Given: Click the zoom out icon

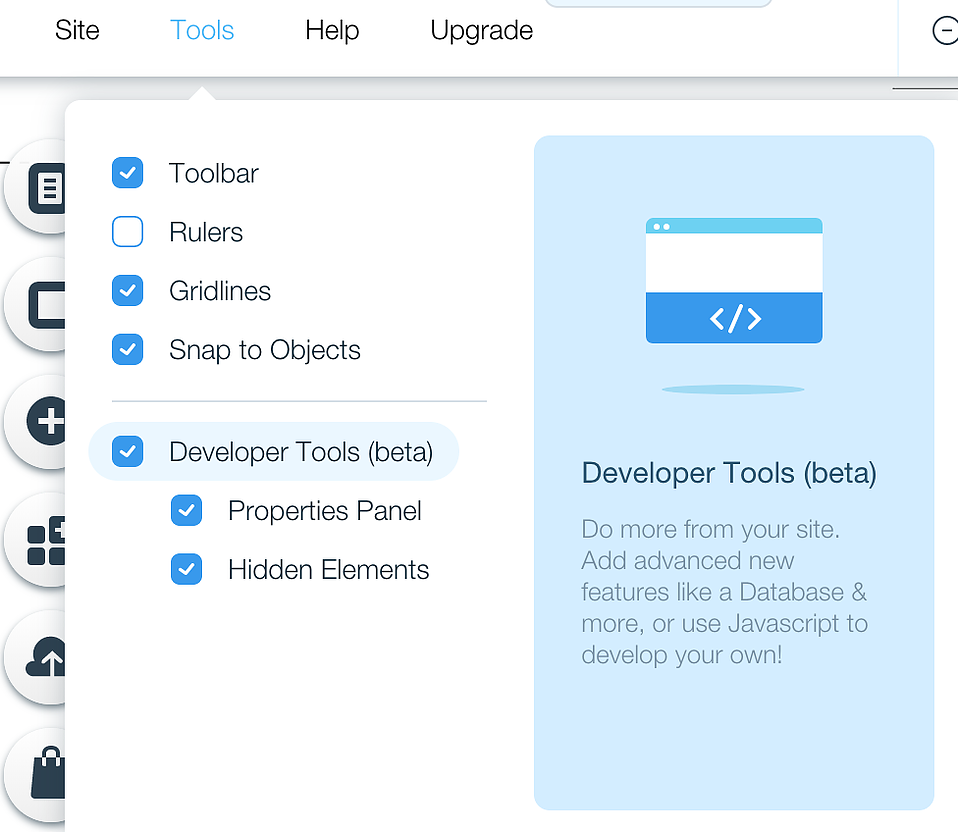Looking at the screenshot, I should (x=945, y=31).
